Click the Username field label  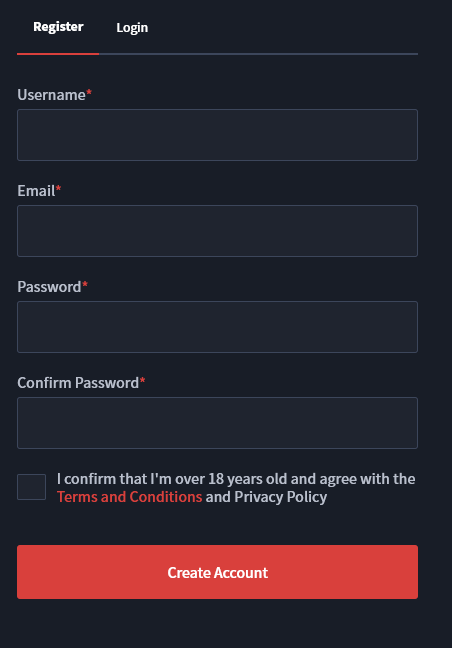[51, 95]
